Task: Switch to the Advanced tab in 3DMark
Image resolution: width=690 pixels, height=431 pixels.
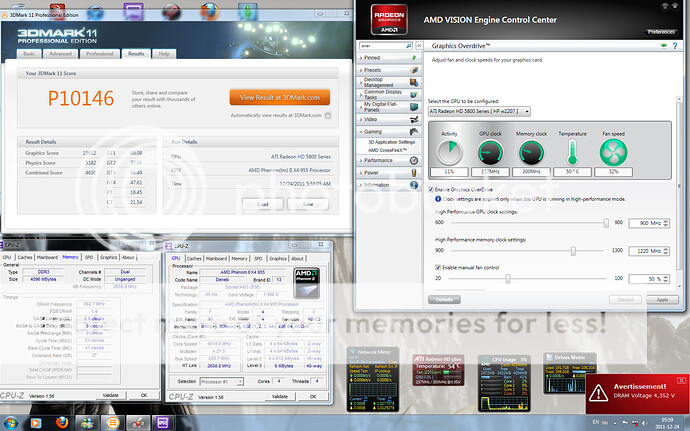Action: click(x=110, y=53)
